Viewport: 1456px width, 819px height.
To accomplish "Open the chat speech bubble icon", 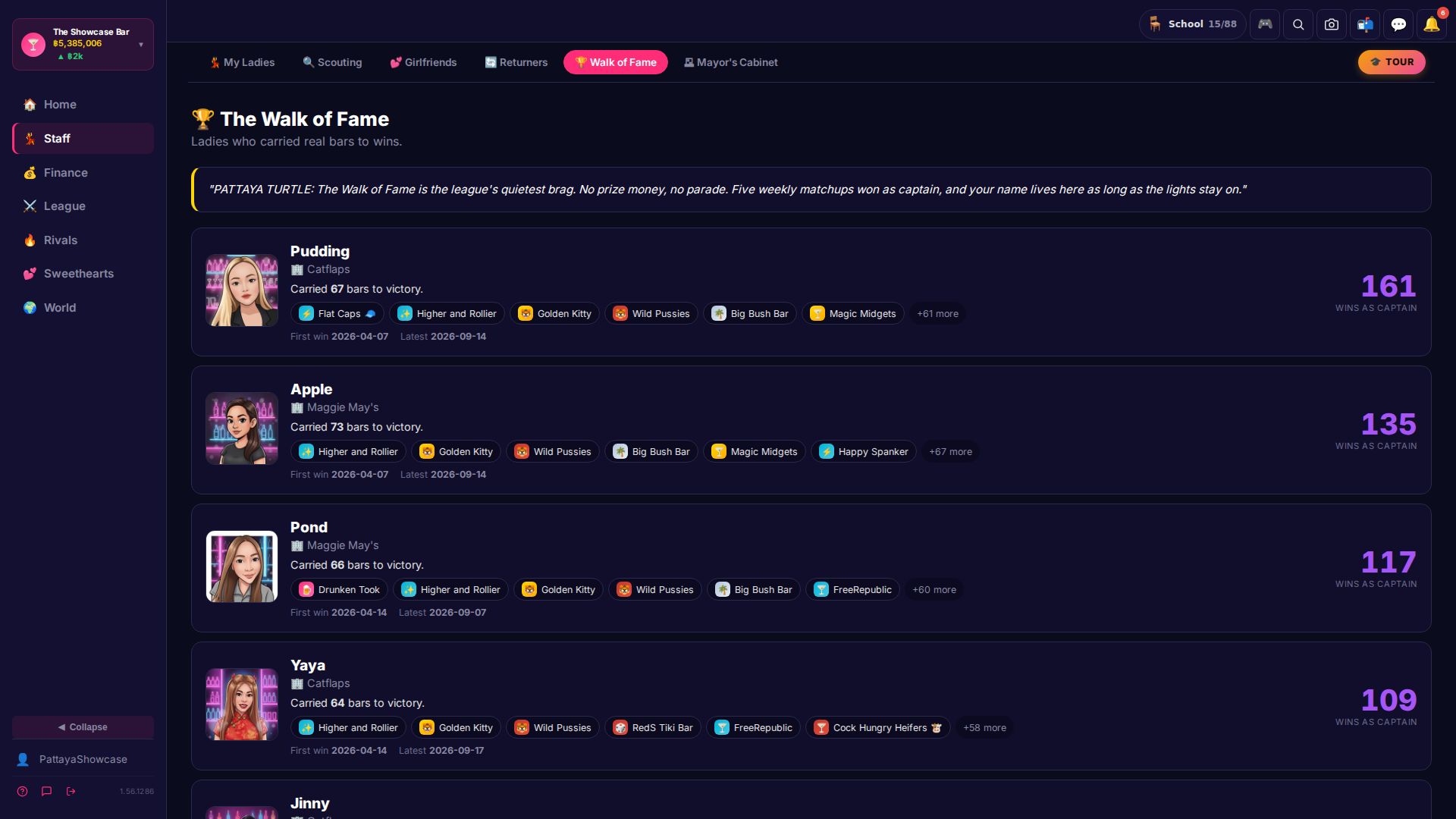I will click(1398, 24).
